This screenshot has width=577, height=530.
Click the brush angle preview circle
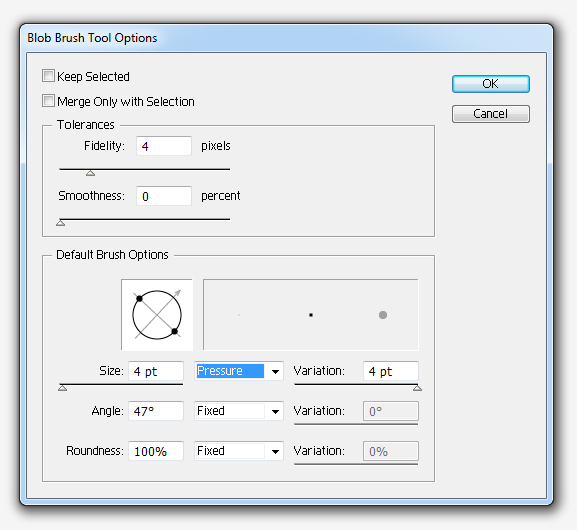(x=157, y=315)
